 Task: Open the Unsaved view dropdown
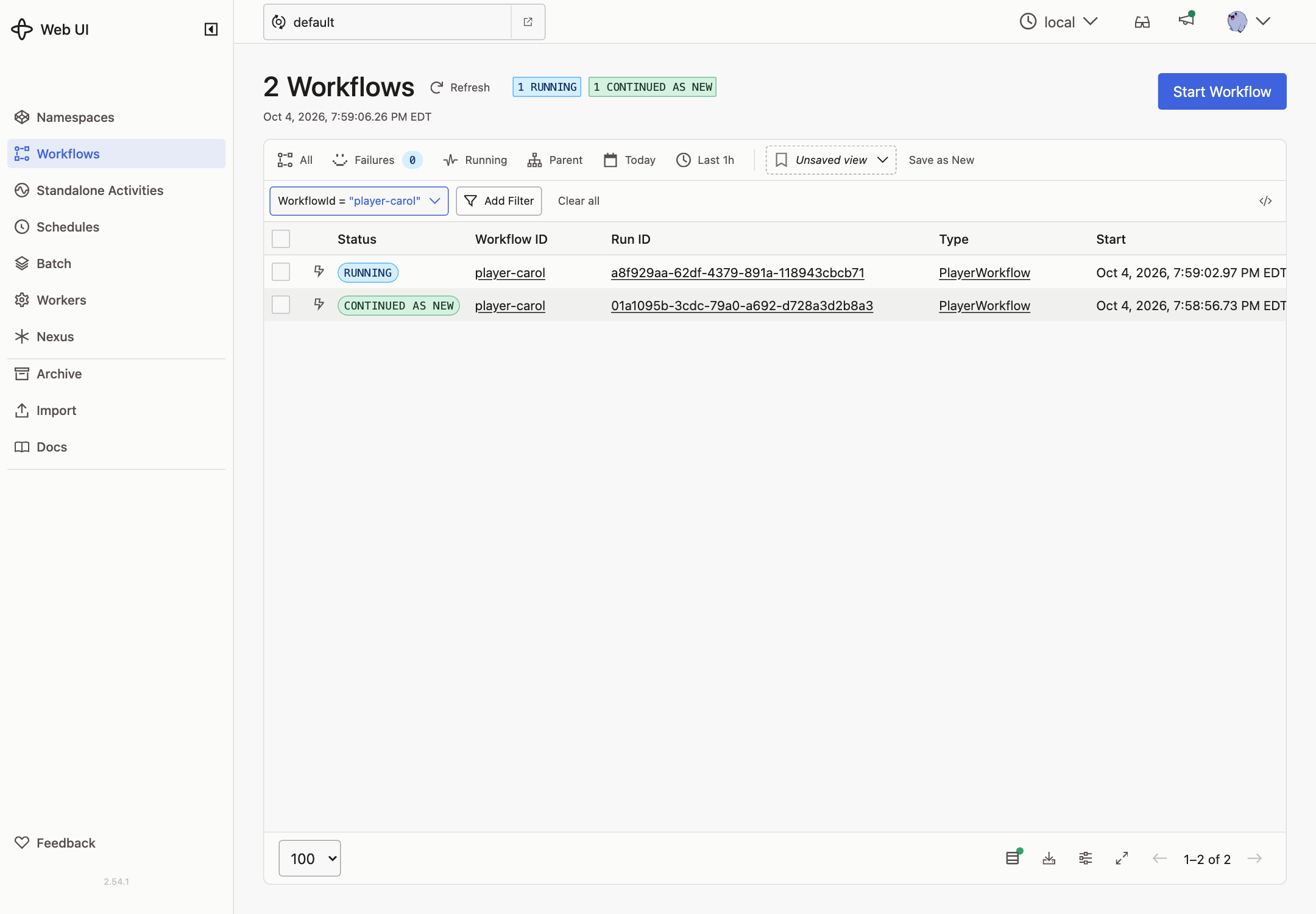pos(831,160)
